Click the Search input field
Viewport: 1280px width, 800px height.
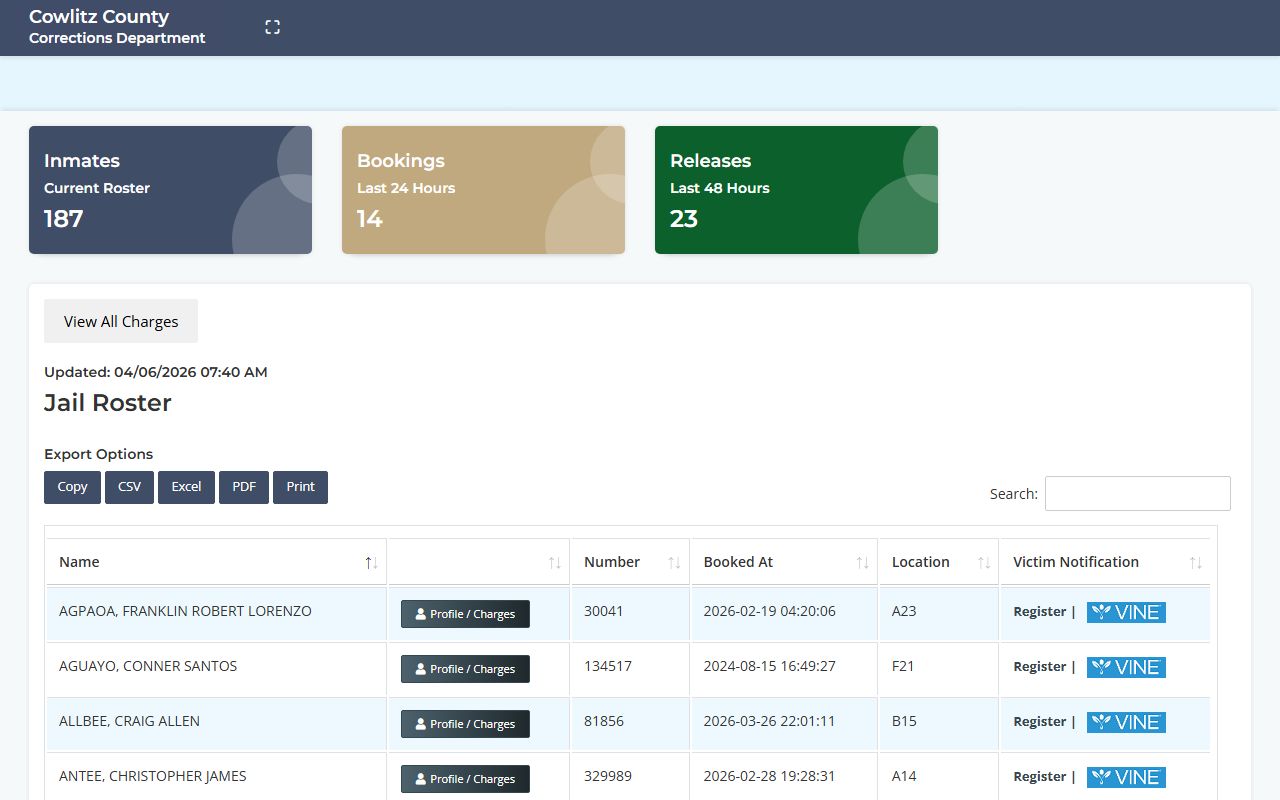click(1137, 493)
